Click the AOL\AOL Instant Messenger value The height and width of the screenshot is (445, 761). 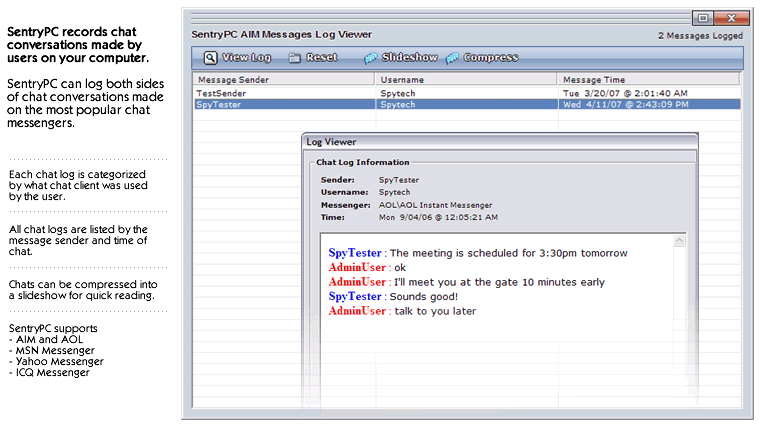click(x=435, y=205)
